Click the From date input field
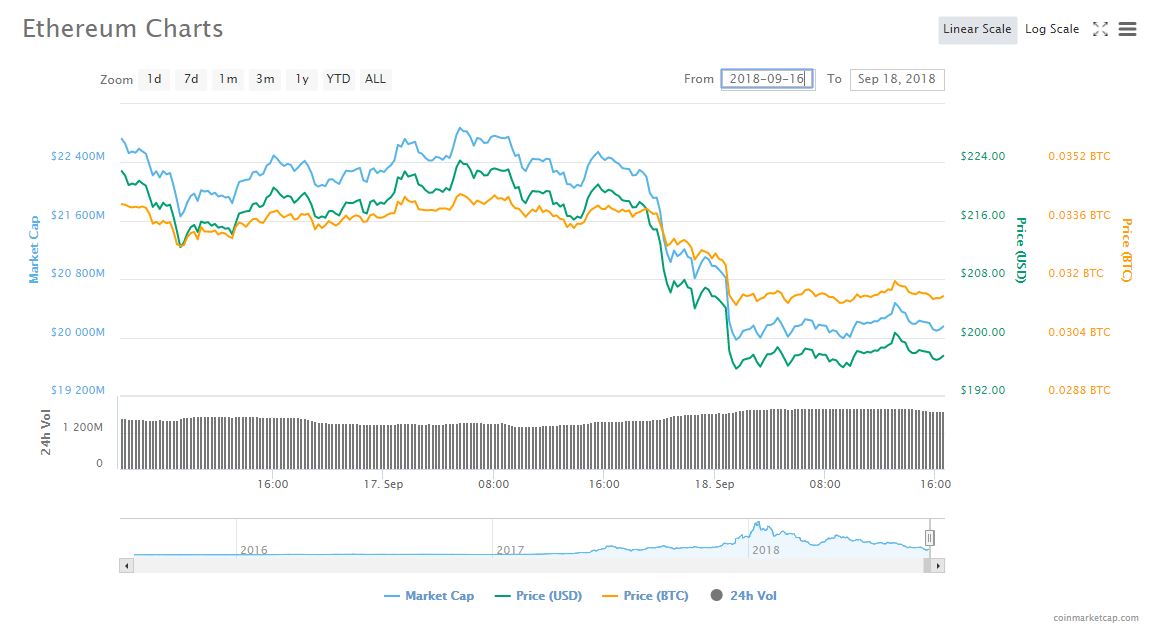Image resolution: width=1152 pixels, height=634 pixels. click(x=767, y=79)
